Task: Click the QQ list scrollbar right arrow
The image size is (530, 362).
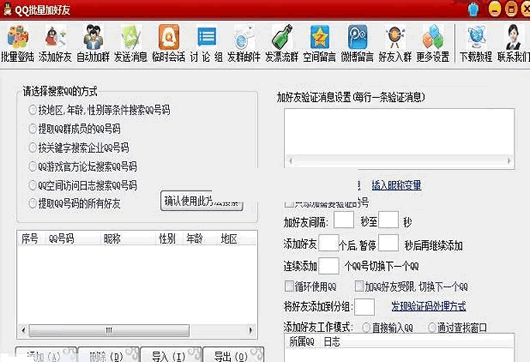Action: [251, 330]
